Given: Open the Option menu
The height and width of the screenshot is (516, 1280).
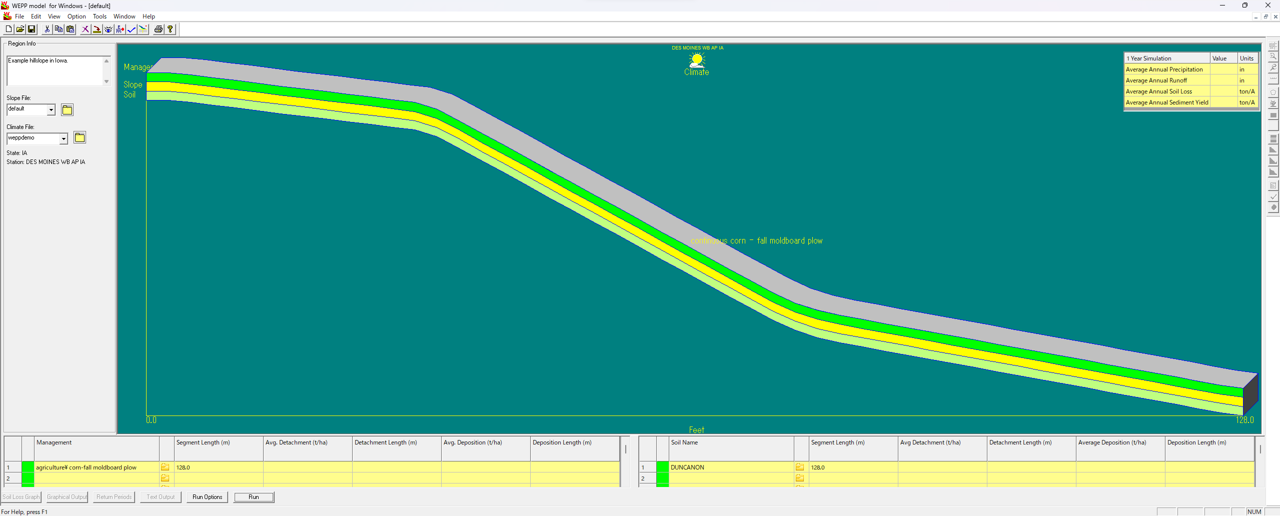Looking at the screenshot, I should tap(76, 17).
